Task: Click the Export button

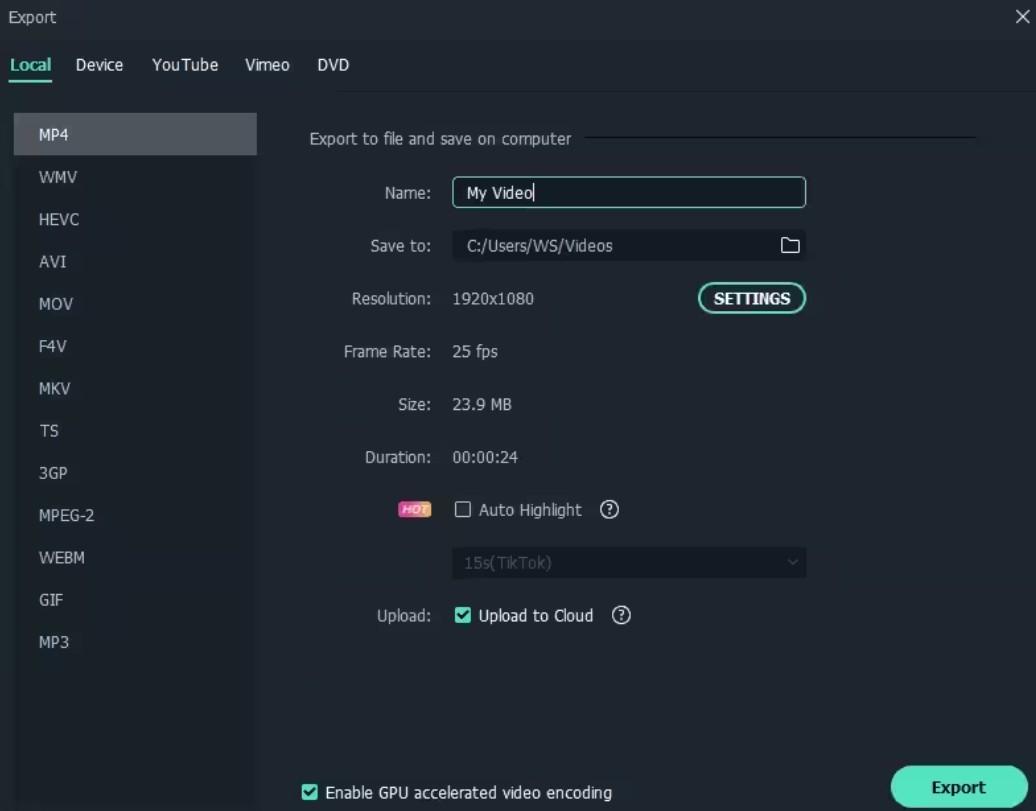Action: coord(959,787)
